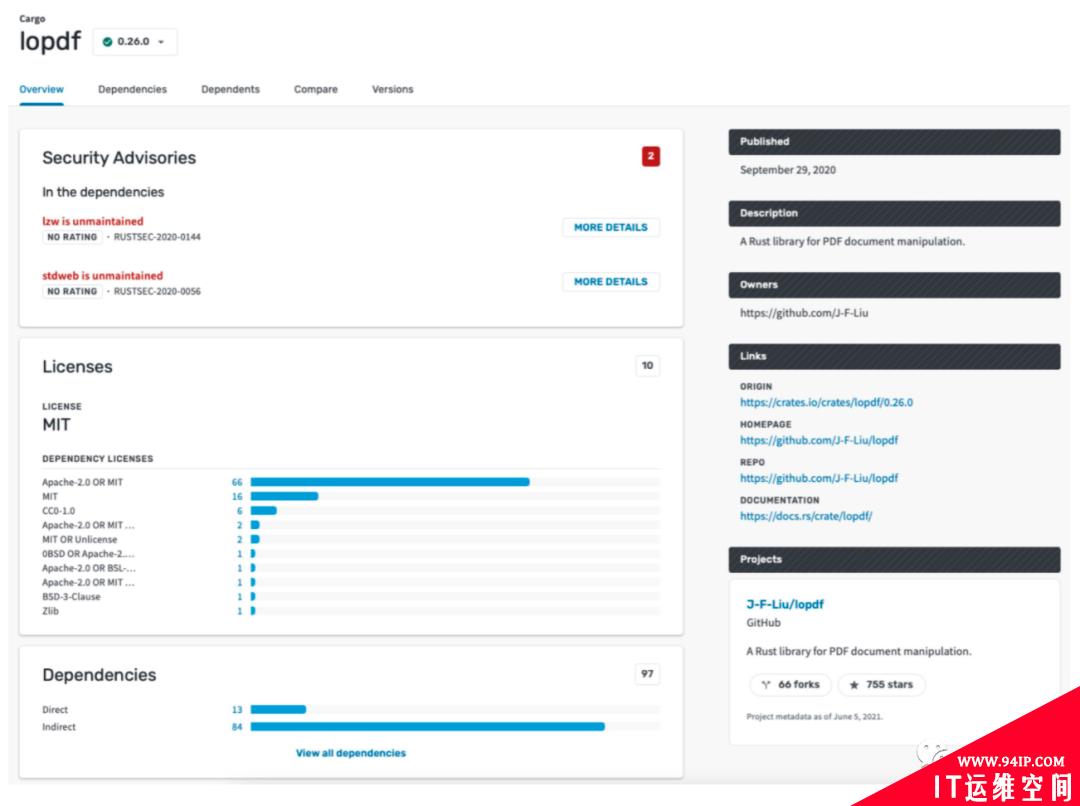Open the crates.io origin link
1080x806 pixels.
tap(826, 402)
